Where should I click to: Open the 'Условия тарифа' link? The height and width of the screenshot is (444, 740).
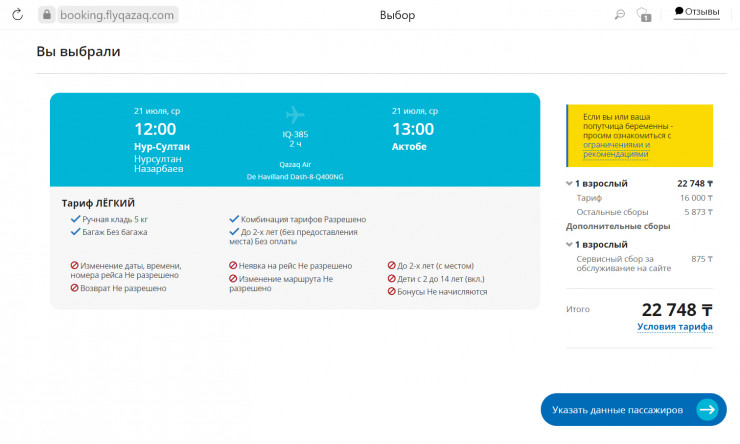pyautogui.click(x=674, y=327)
